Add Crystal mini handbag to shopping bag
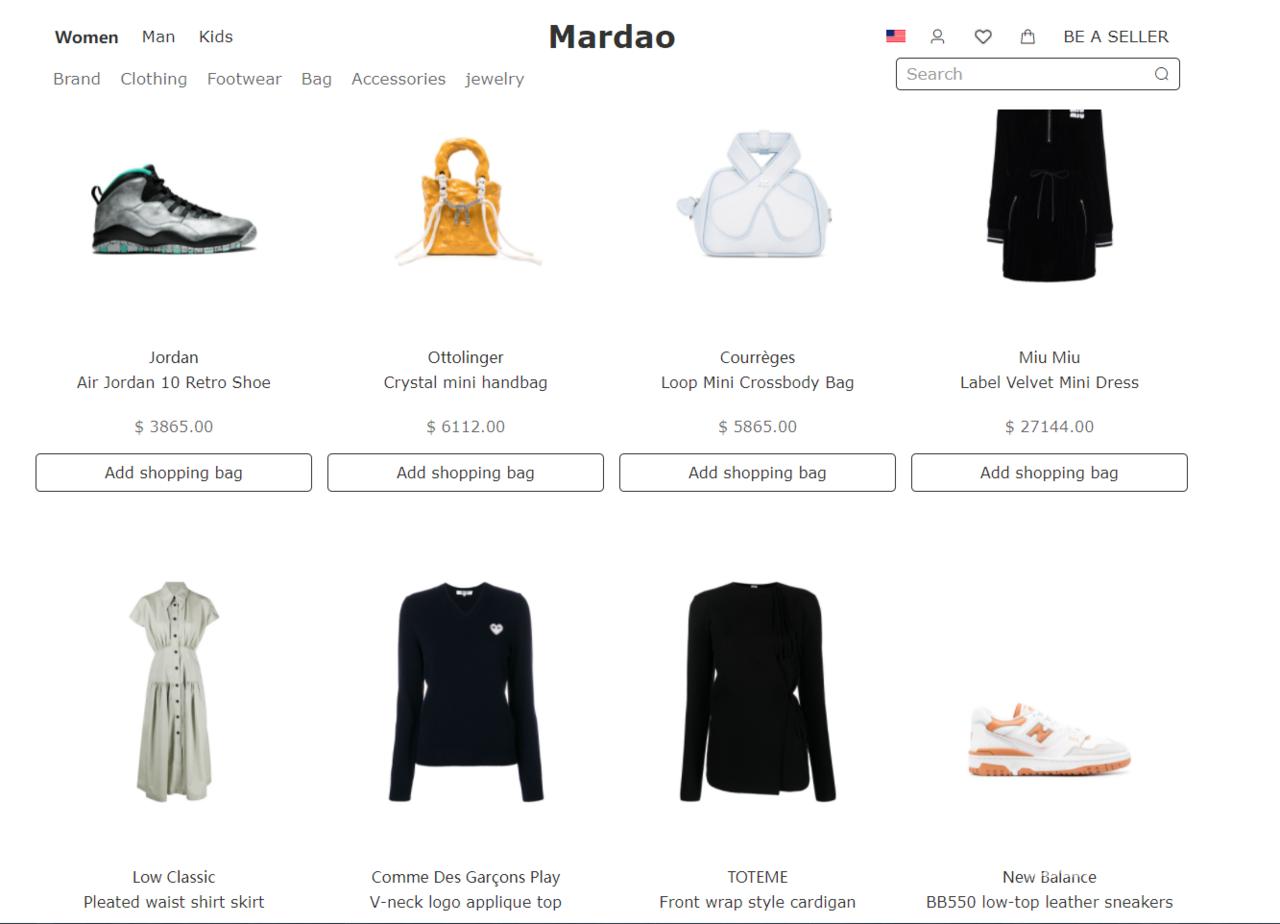 [x=466, y=473]
